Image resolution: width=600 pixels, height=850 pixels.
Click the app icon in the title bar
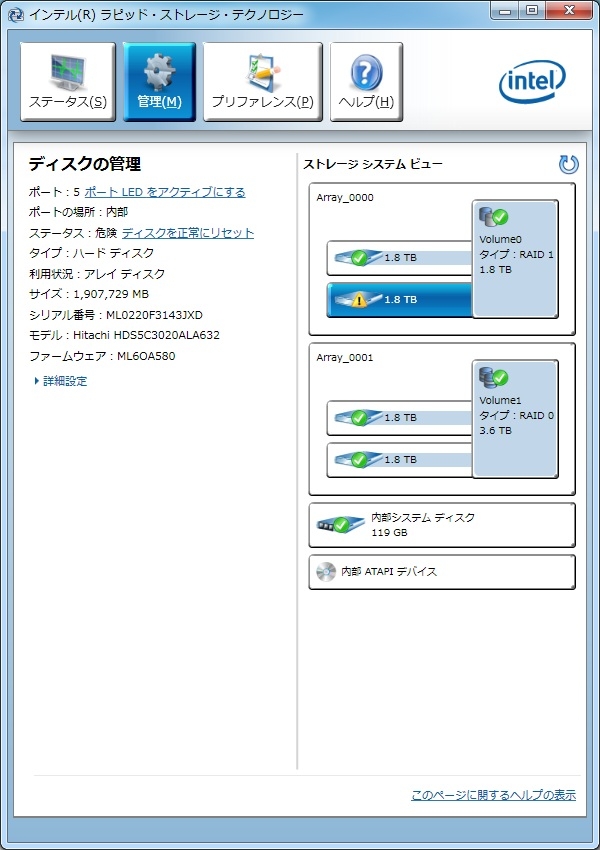[x=16, y=14]
